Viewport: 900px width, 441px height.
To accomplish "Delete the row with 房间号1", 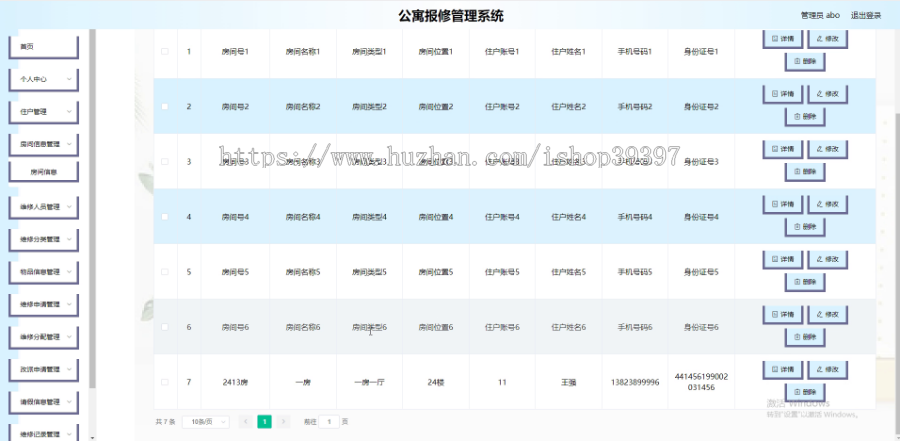I will point(805,61).
